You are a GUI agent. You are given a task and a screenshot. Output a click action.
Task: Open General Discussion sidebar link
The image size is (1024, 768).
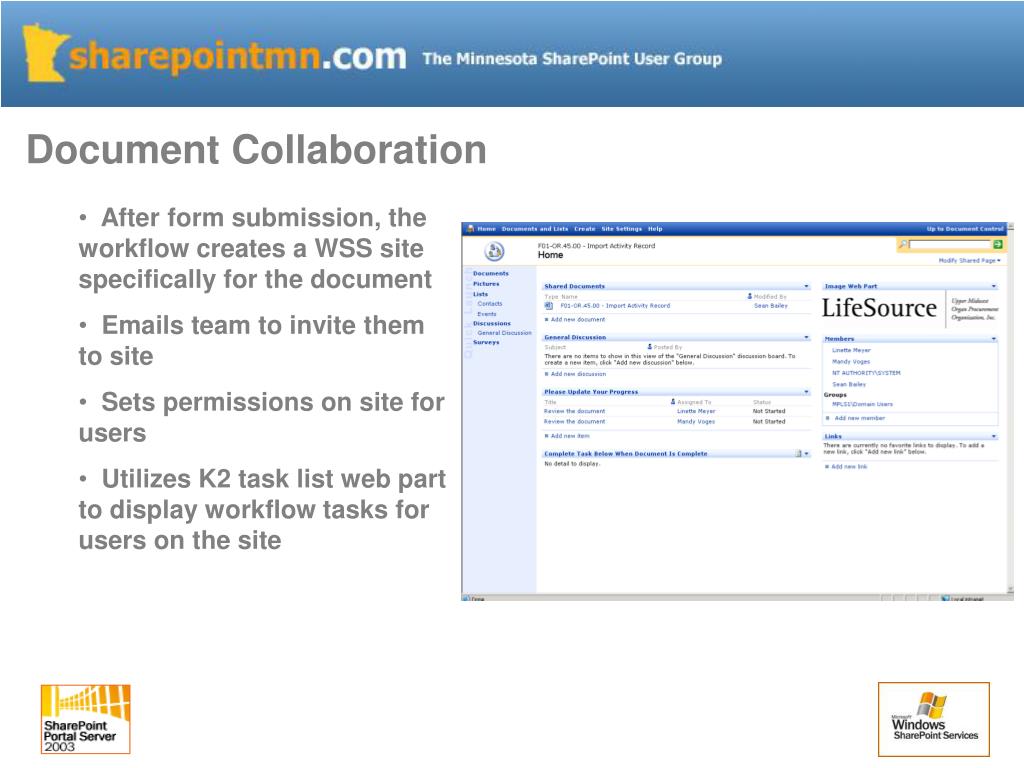pyautogui.click(x=504, y=333)
